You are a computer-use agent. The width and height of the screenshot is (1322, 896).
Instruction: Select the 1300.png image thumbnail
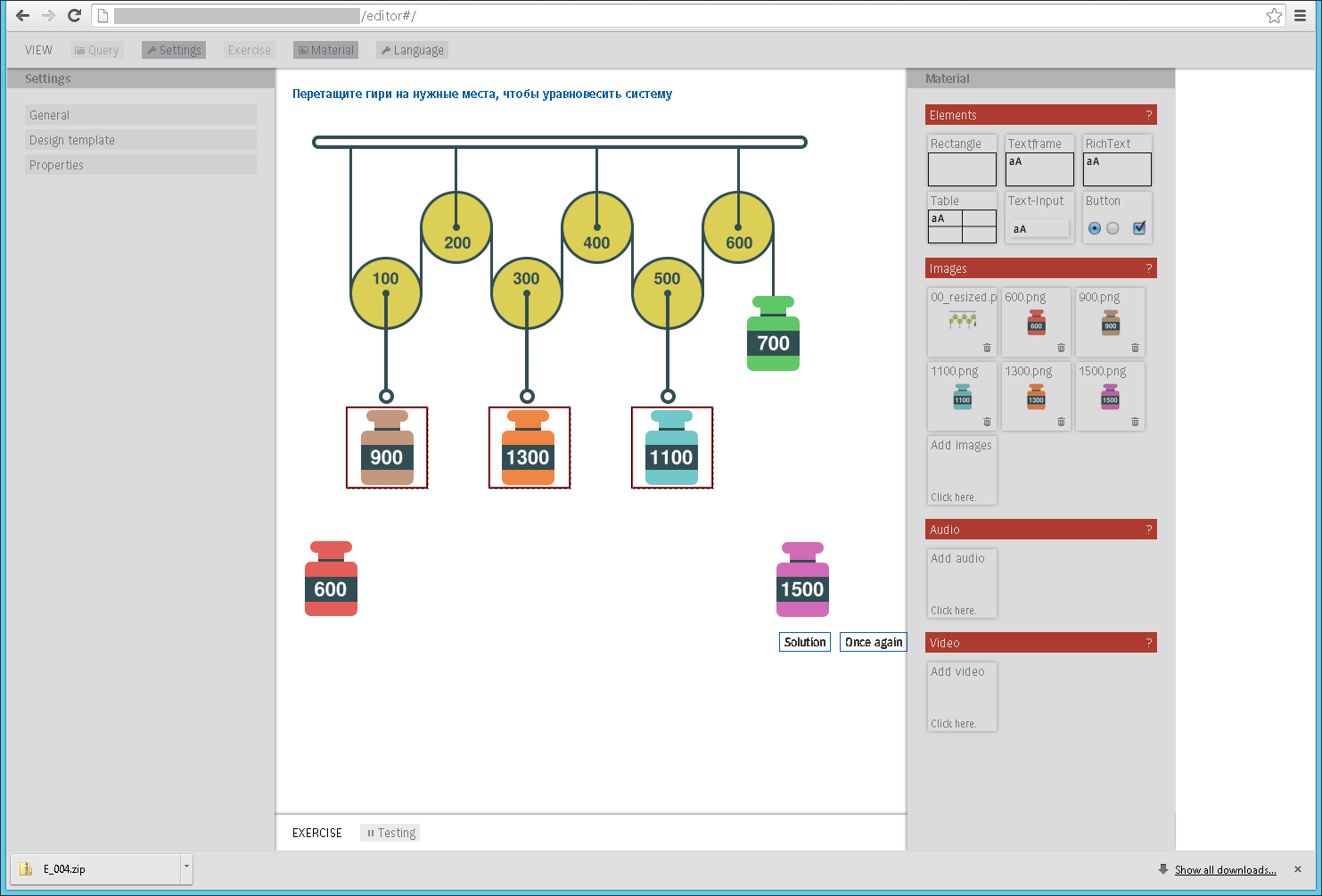pos(1036,395)
